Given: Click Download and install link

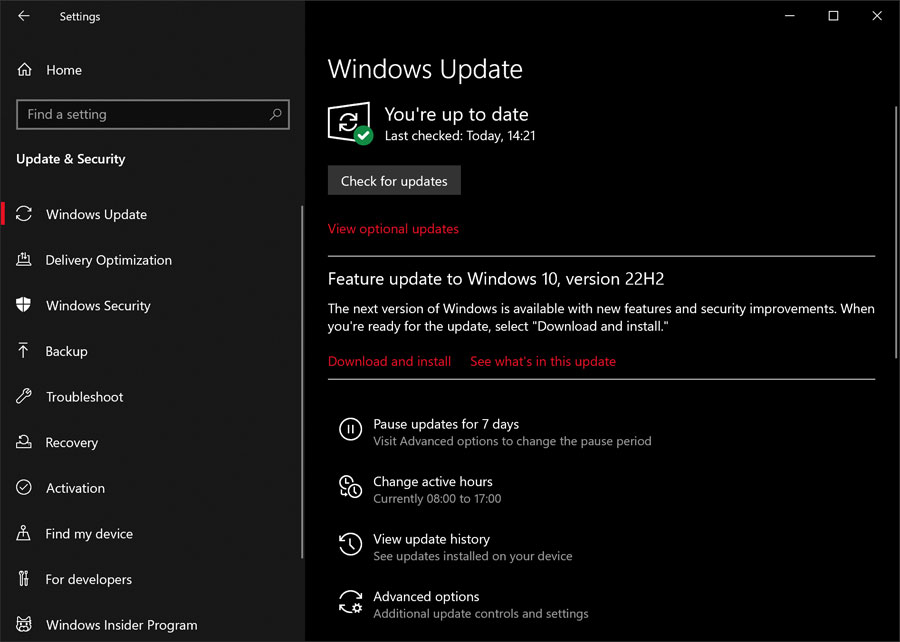Looking at the screenshot, I should click(389, 361).
